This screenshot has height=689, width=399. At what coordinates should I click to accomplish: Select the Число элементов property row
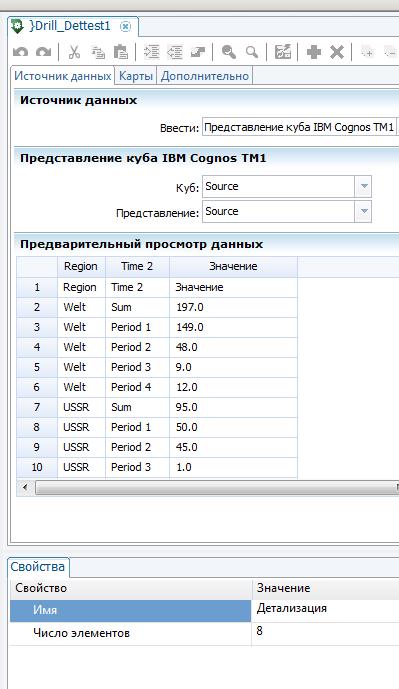131,634
